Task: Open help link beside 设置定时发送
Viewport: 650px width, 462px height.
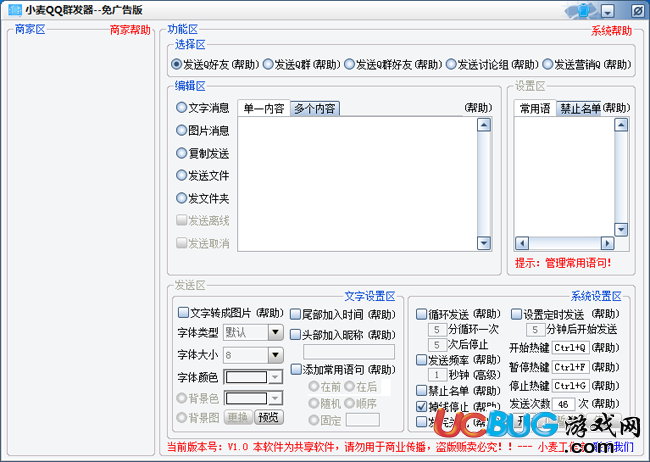Action: (x=605, y=314)
